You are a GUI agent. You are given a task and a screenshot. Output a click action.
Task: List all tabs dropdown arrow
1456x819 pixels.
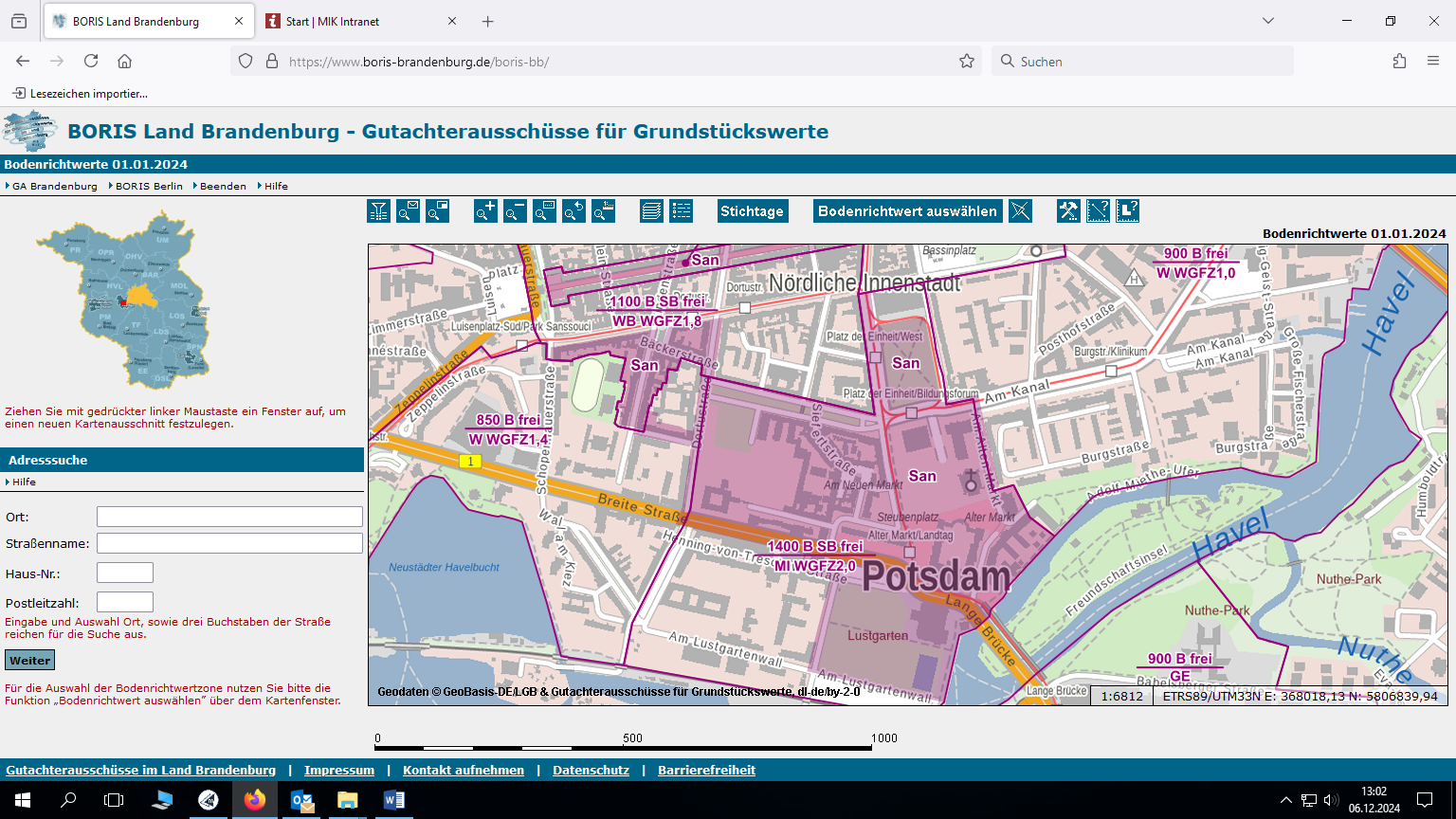pos(1268,21)
